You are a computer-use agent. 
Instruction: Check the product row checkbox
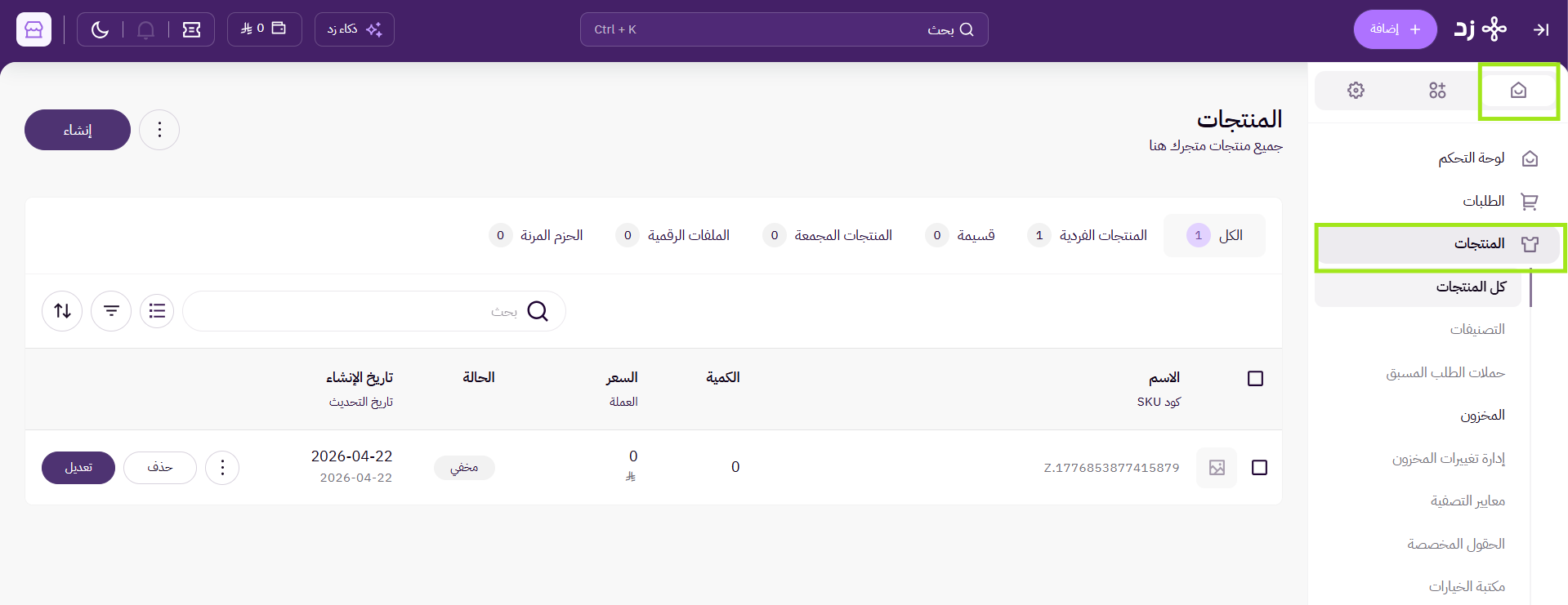[1259, 468]
